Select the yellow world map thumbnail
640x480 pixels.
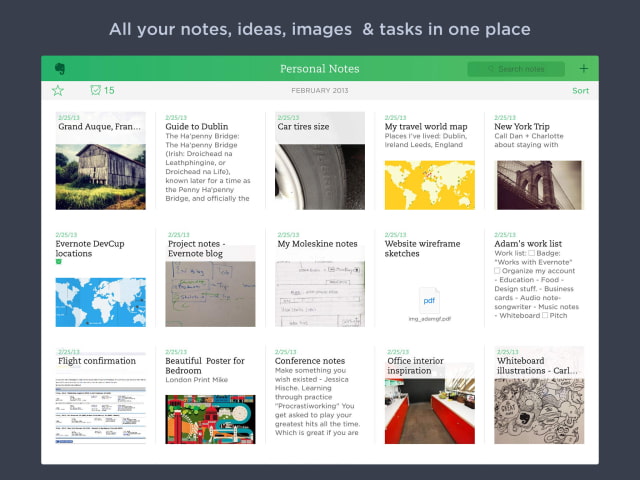click(429, 184)
